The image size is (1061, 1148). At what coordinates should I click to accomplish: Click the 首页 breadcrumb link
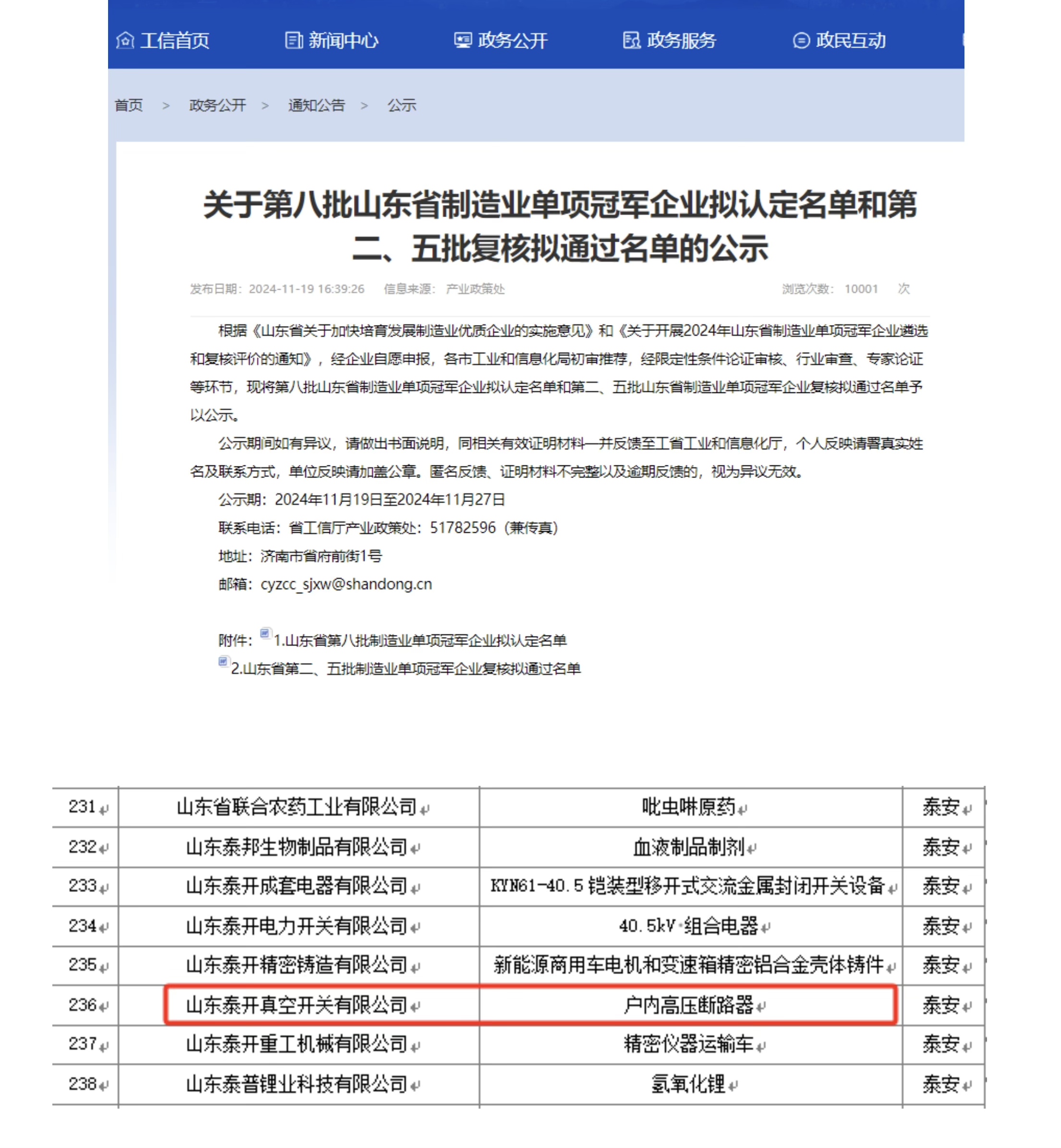(x=129, y=105)
